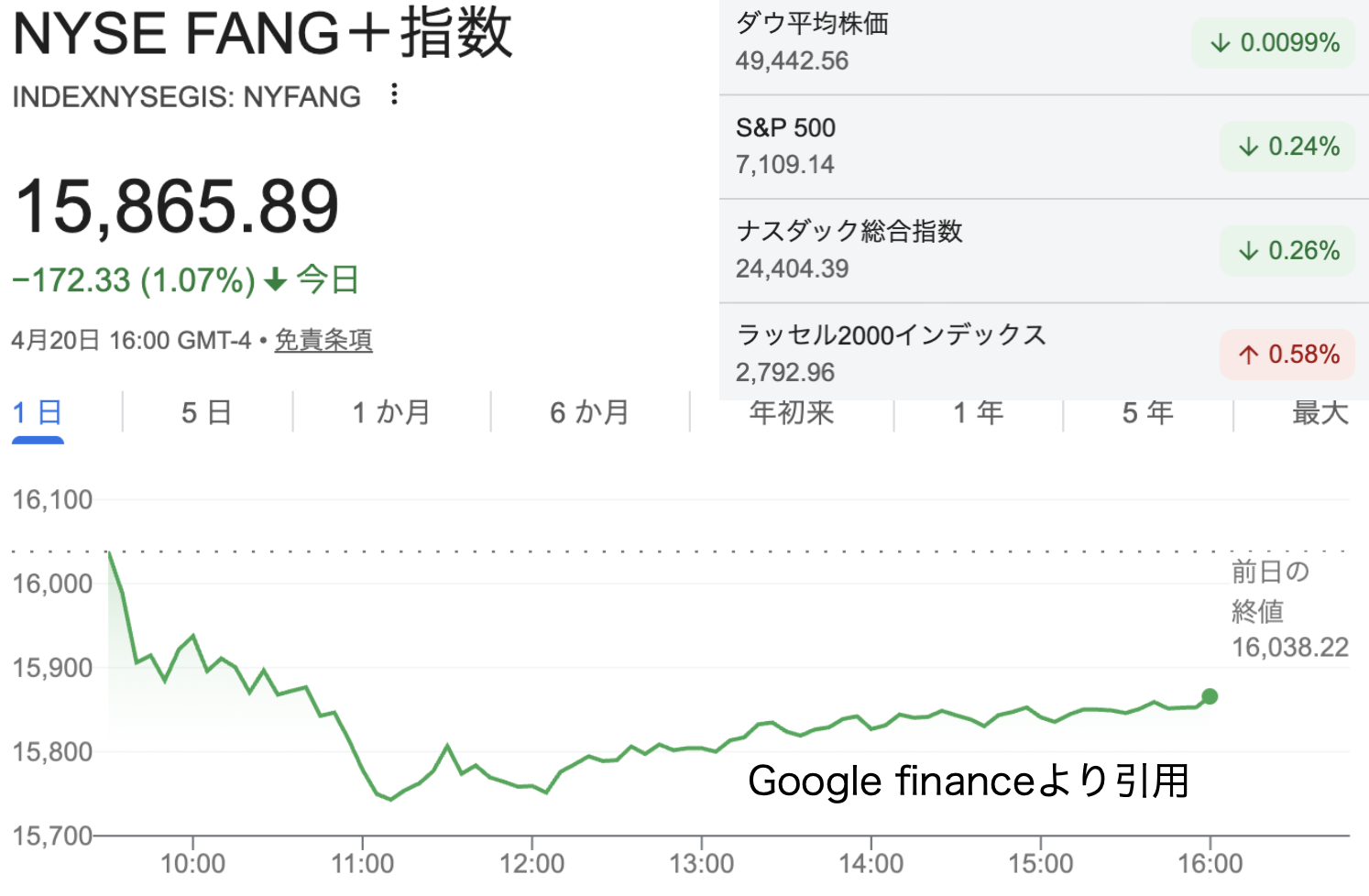Open the three-dot options menu beside NYFANG

coord(394,94)
